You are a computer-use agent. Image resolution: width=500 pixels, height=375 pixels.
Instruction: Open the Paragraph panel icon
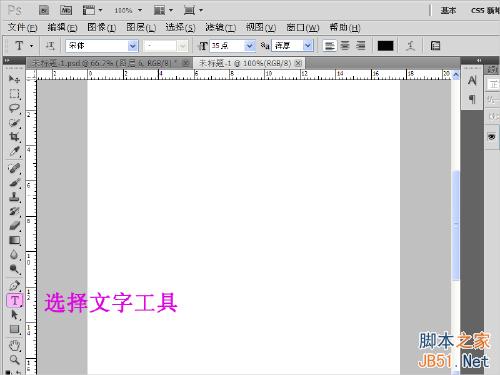(x=472, y=99)
